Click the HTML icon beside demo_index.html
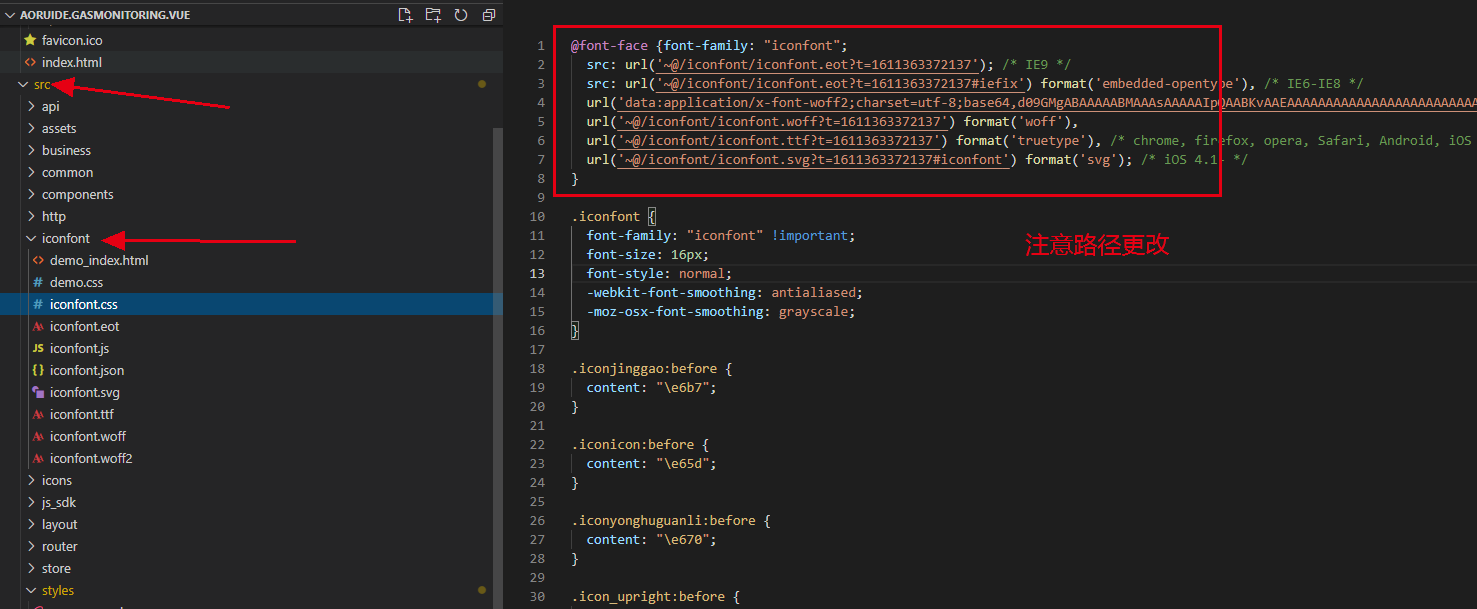This screenshot has width=1477, height=609. 38,260
